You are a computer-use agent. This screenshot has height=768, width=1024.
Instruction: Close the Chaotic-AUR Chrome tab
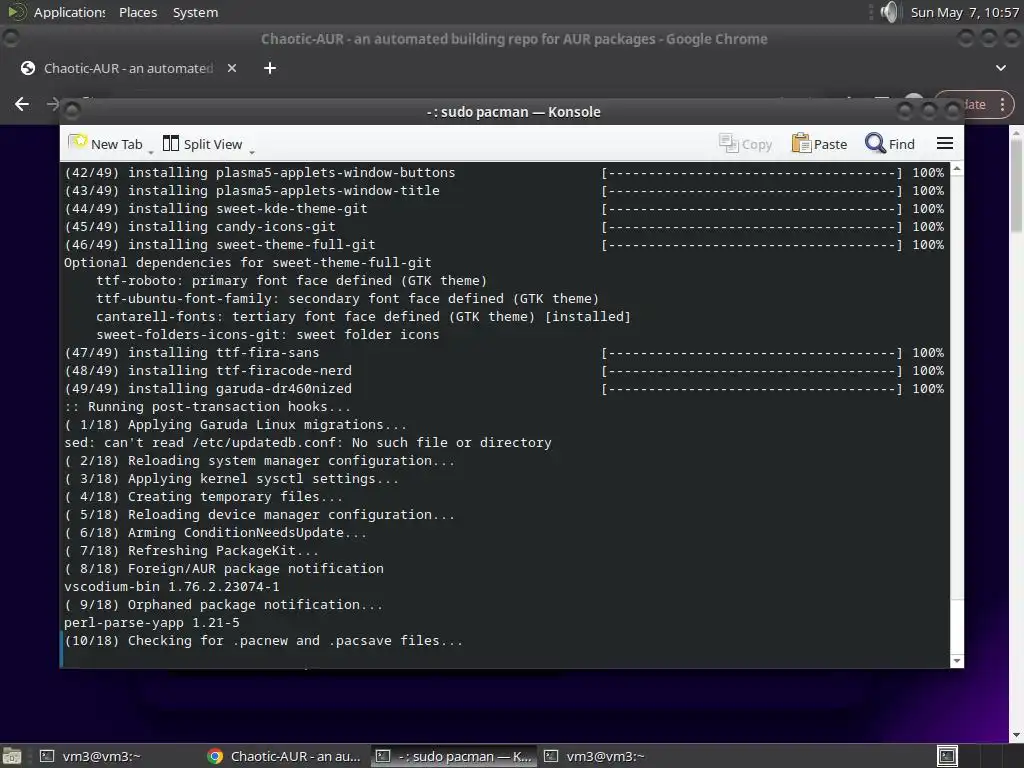pos(232,68)
